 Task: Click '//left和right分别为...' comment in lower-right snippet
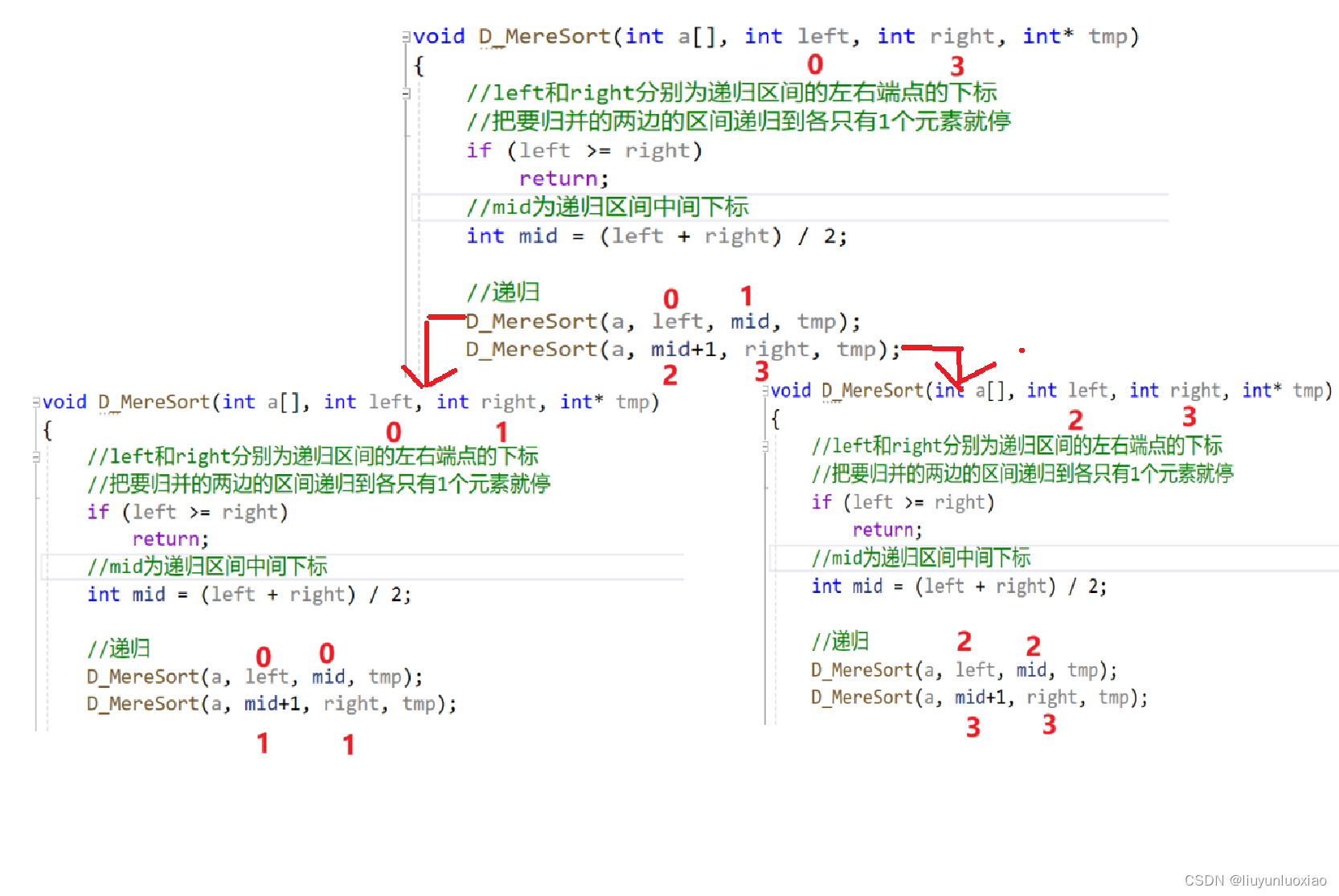[1017, 446]
